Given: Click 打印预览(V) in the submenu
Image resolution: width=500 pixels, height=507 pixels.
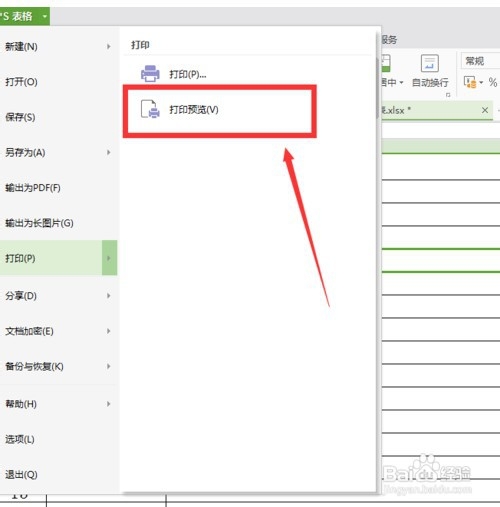Looking at the screenshot, I should (194, 109).
